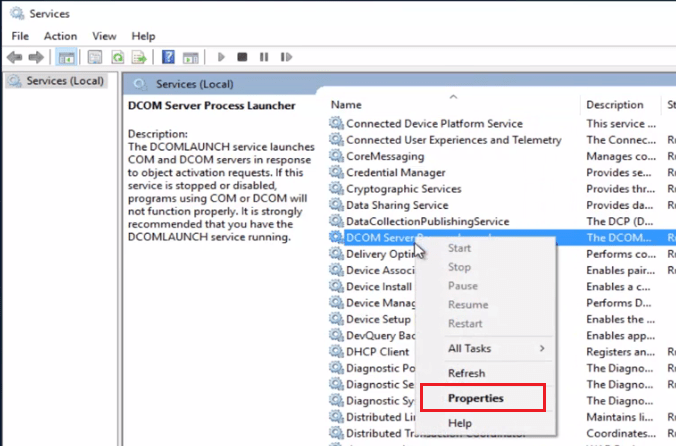Click the Services title bar gear icon

(17, 13)
